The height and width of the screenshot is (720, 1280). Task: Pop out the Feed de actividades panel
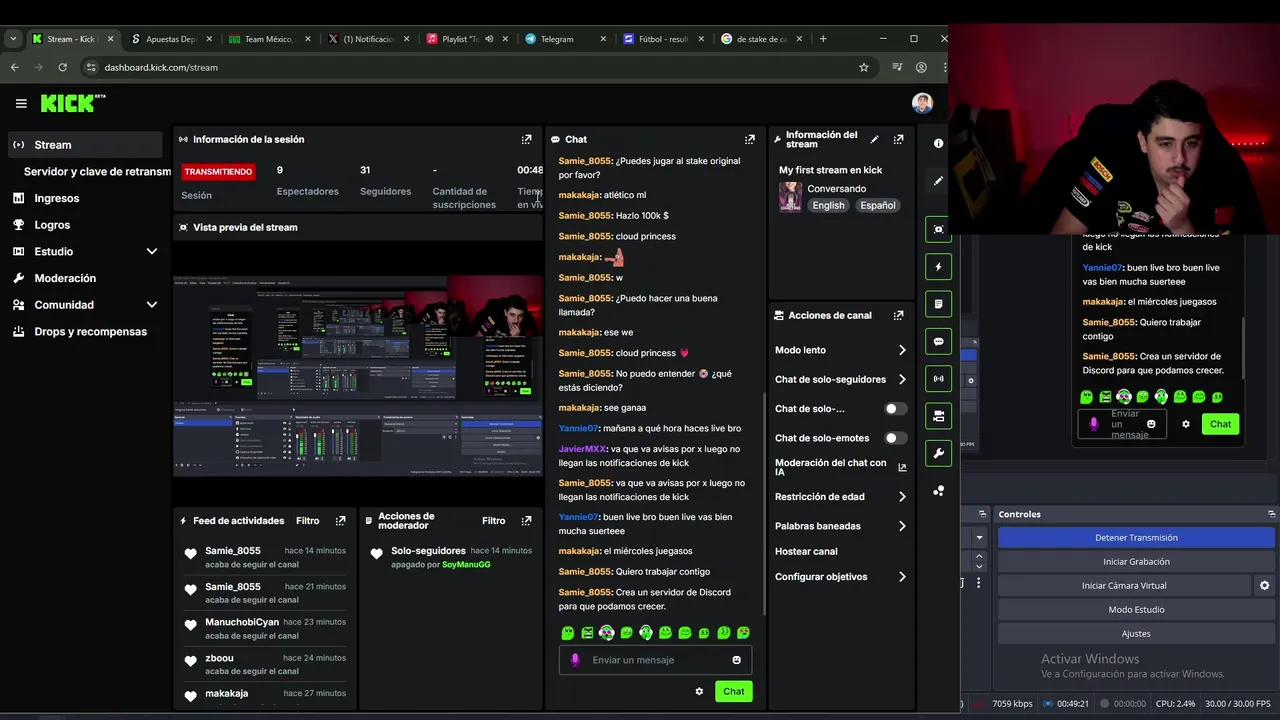coord(340,521)
